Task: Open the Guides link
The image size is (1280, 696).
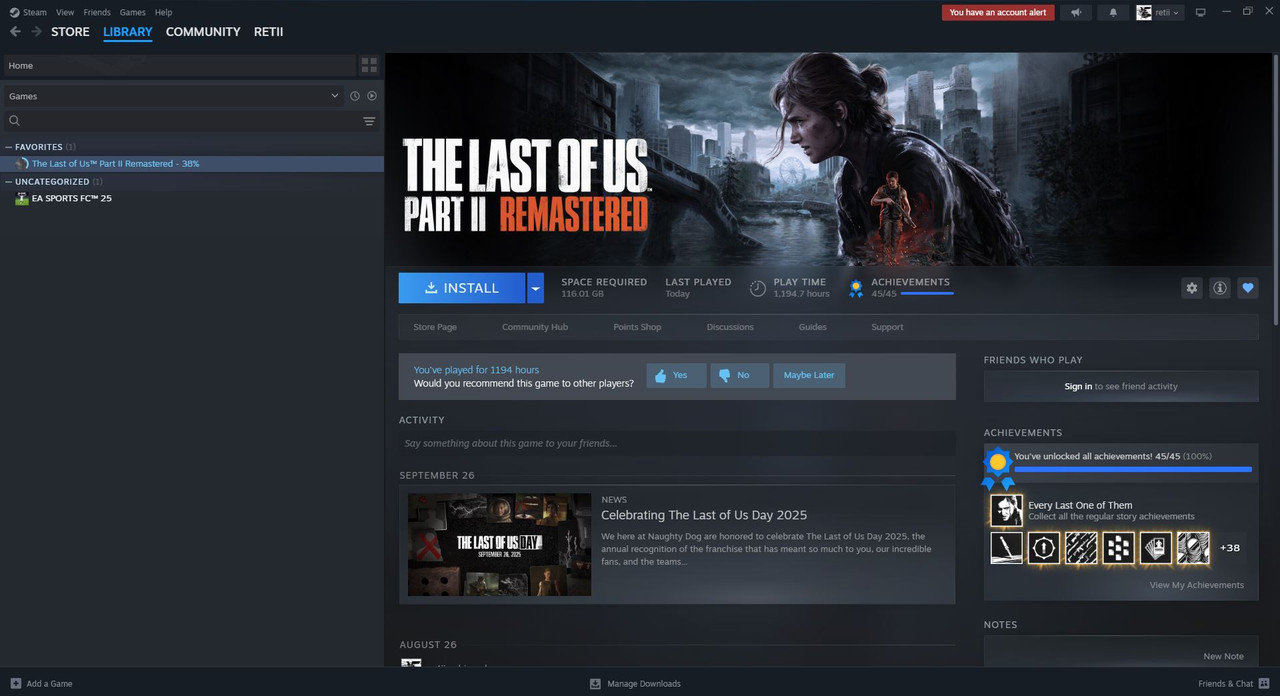Action: point(812,327)
